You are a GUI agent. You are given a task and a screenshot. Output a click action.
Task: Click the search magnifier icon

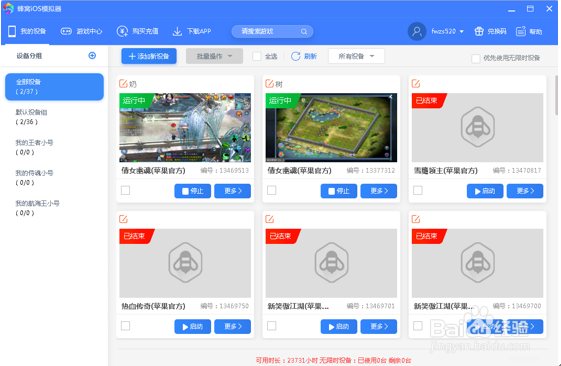tap(304, 31)
